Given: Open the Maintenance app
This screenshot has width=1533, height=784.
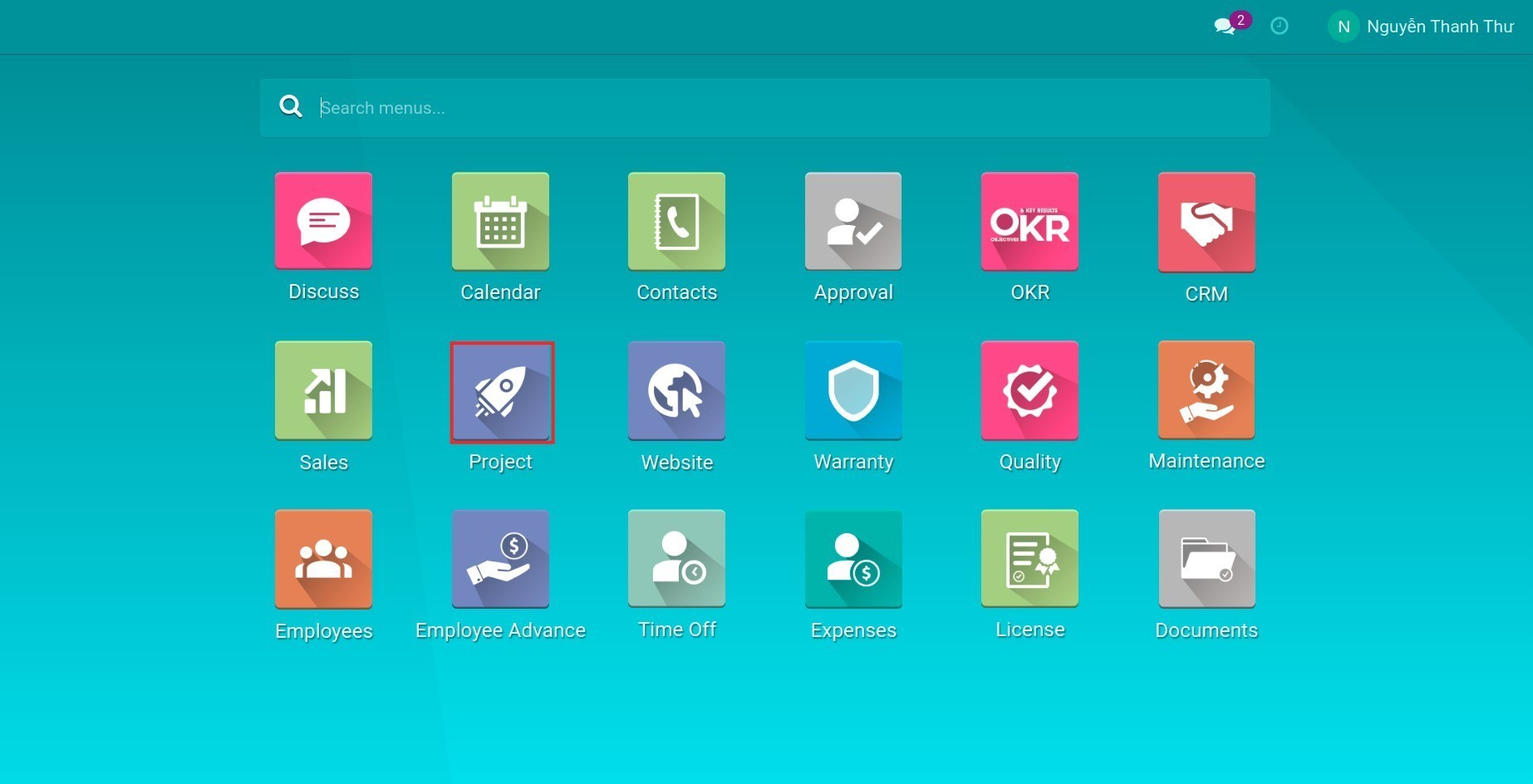Looking at the screenshot, I should coord(1206,390).
